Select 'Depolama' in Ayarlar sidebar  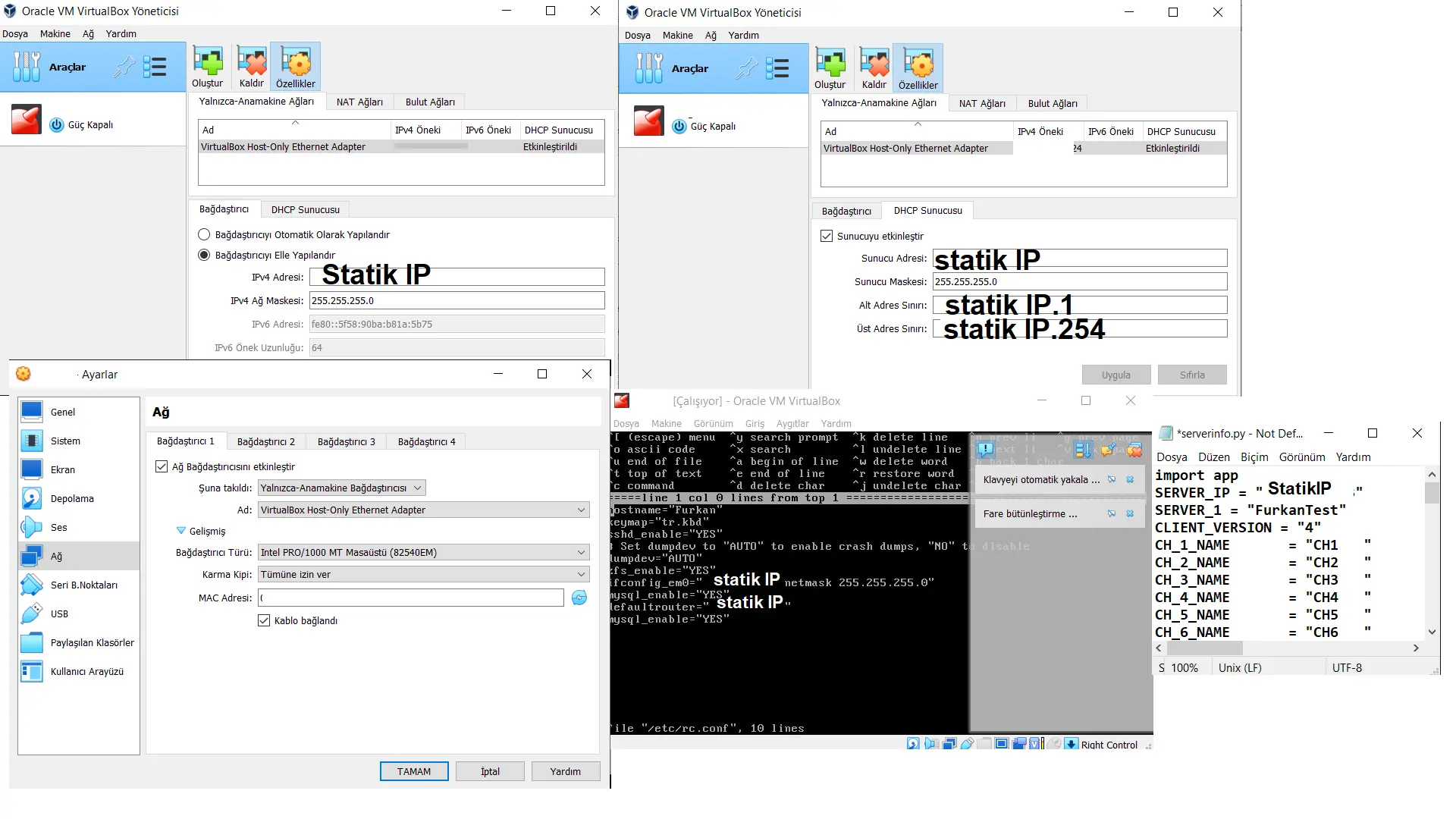coord(79,498)
